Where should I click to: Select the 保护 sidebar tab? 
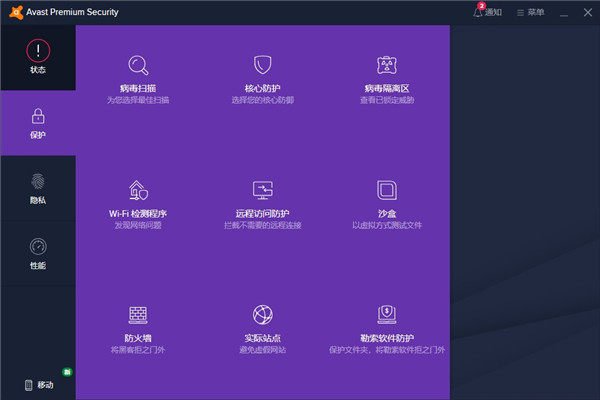click(x=38, y=122)
